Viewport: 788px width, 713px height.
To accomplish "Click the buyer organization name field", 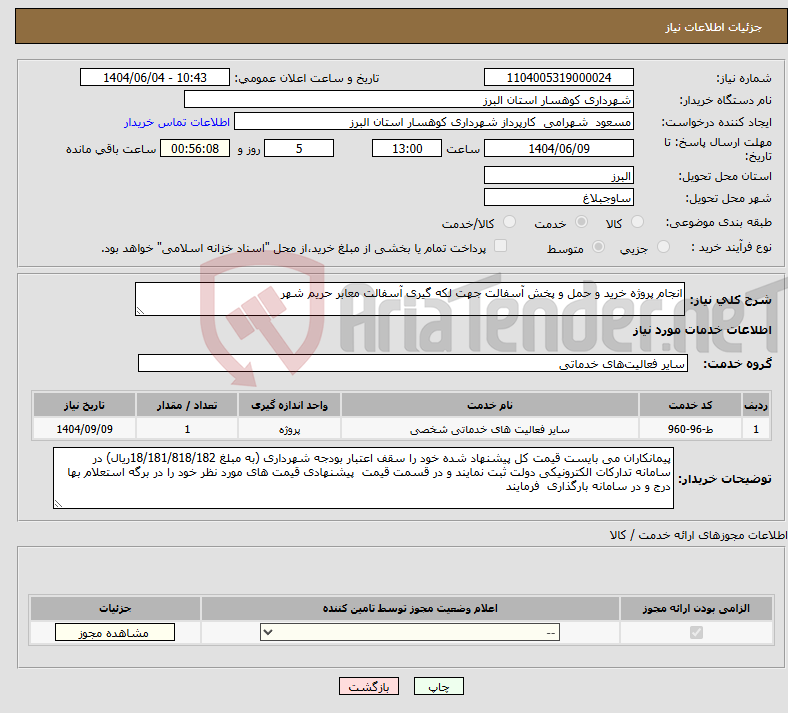I will pyautogui.click(x=409, y=99).
